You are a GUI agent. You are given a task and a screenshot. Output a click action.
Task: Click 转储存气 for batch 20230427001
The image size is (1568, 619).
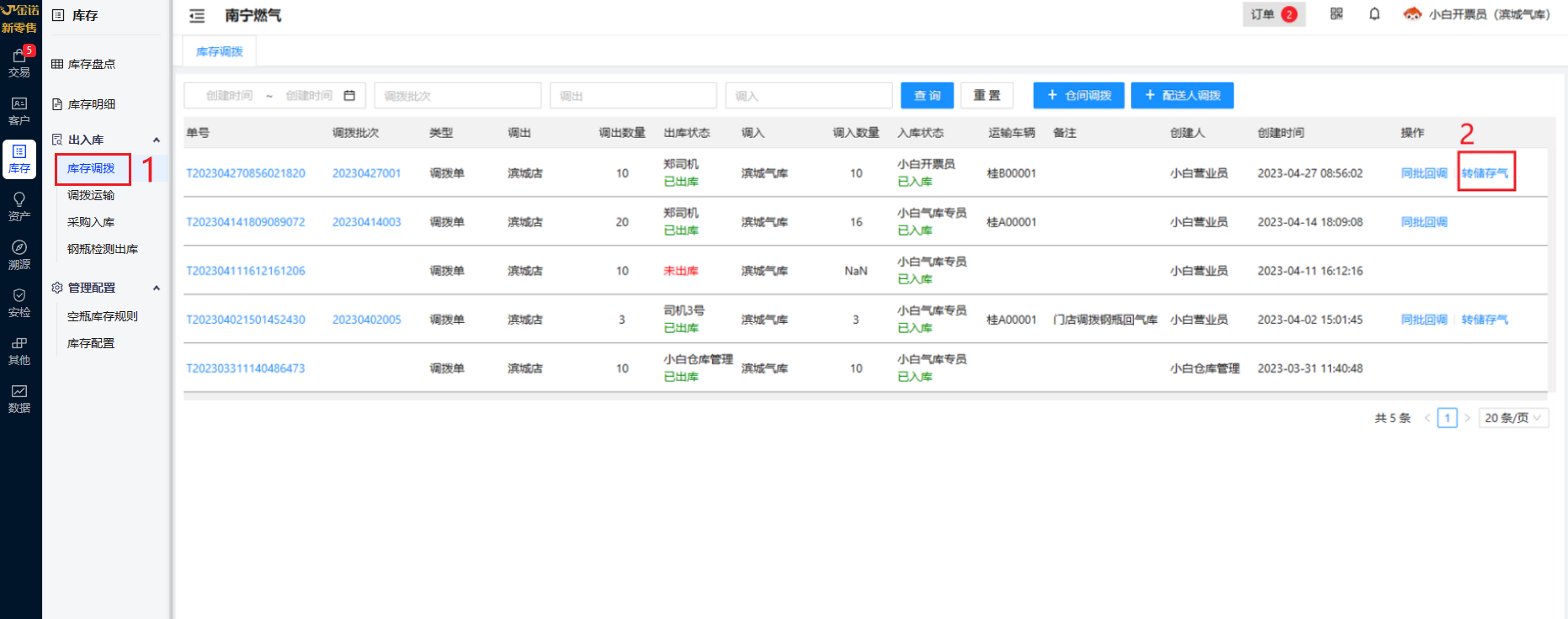(1485, 173)
